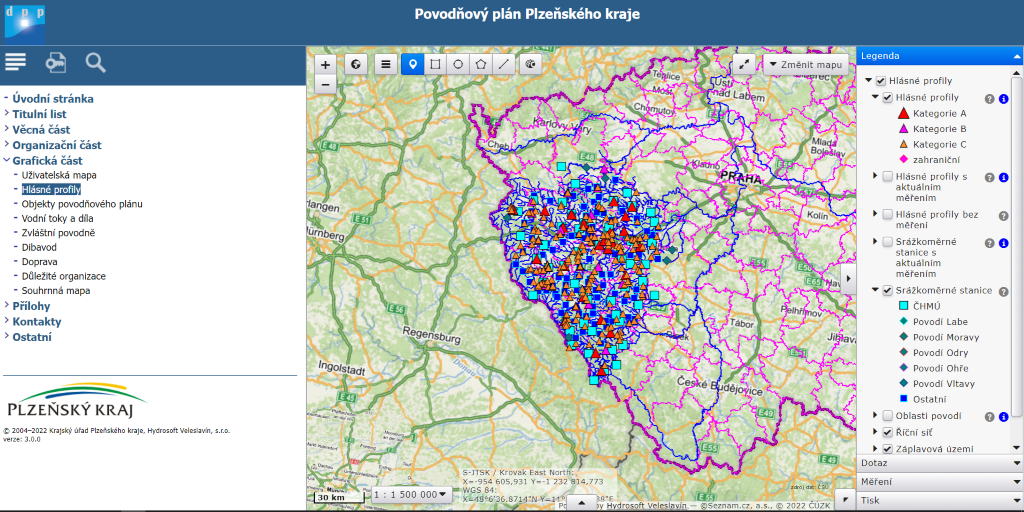Zoom out the map with minus button
The image size is (1024, 512).
325,85
